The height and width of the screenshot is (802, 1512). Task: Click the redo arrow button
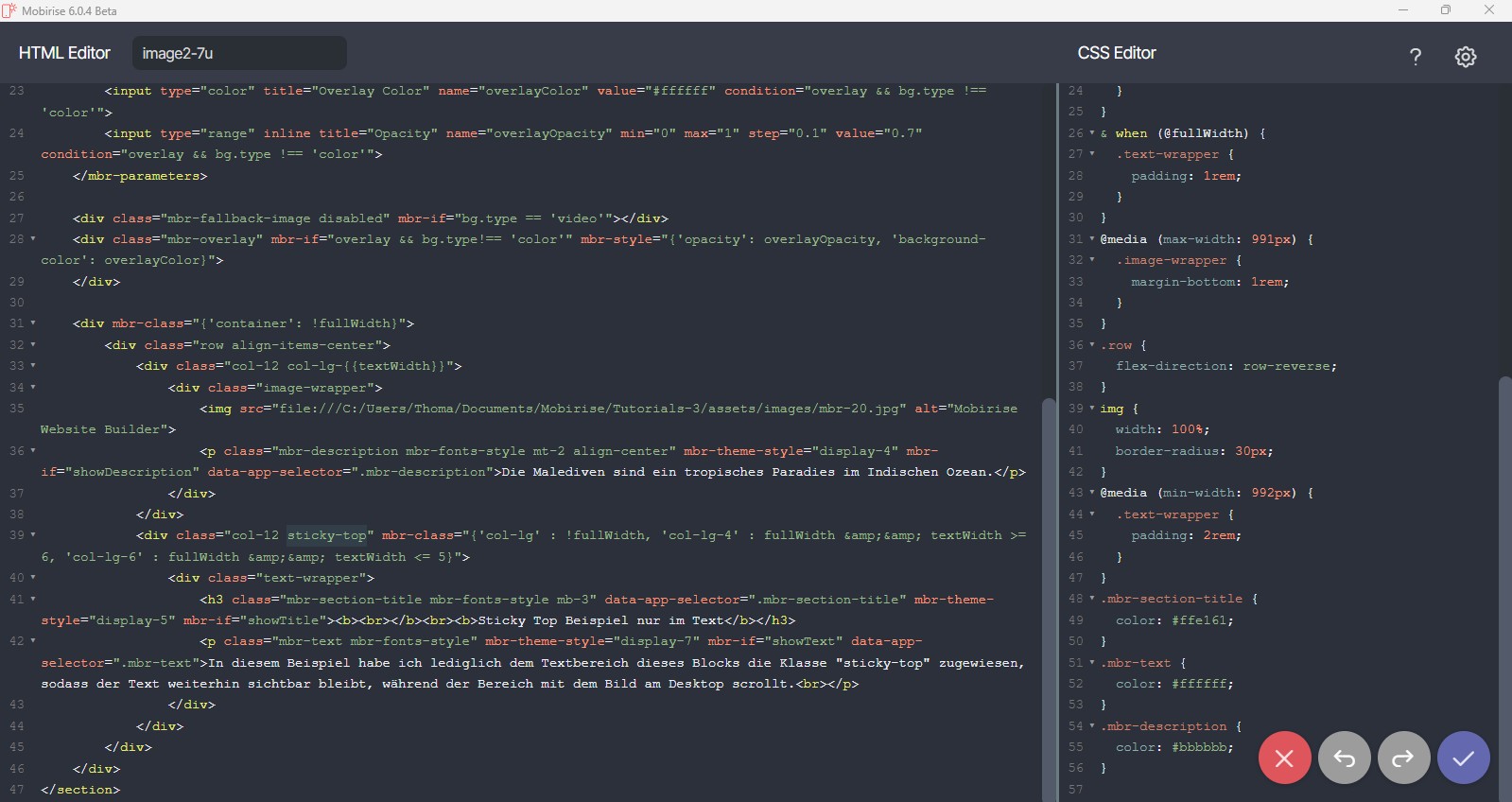pyautogui.click(x=1403, y=758)
